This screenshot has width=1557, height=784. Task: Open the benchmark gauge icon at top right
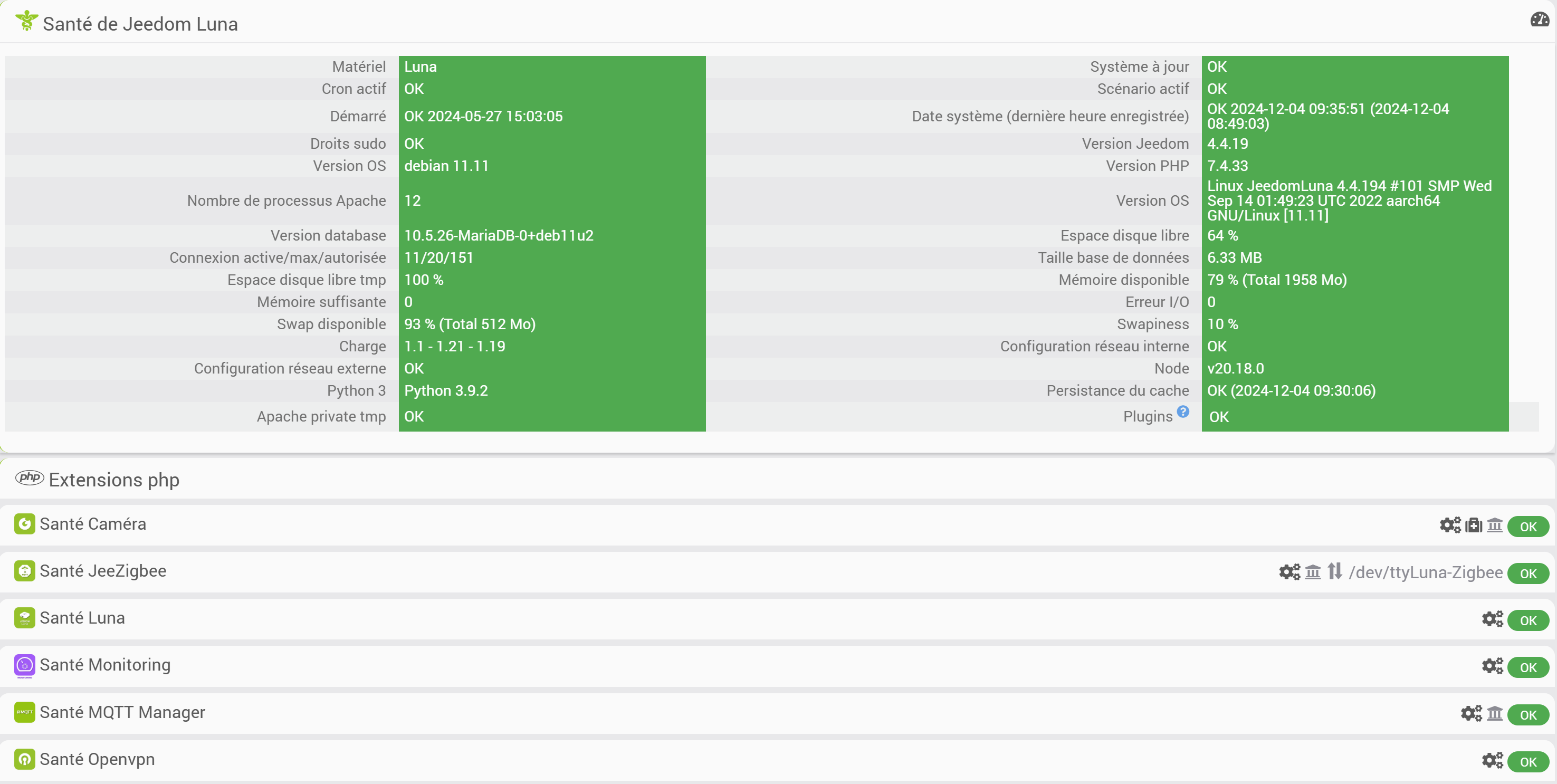[x=1540, y=20]
